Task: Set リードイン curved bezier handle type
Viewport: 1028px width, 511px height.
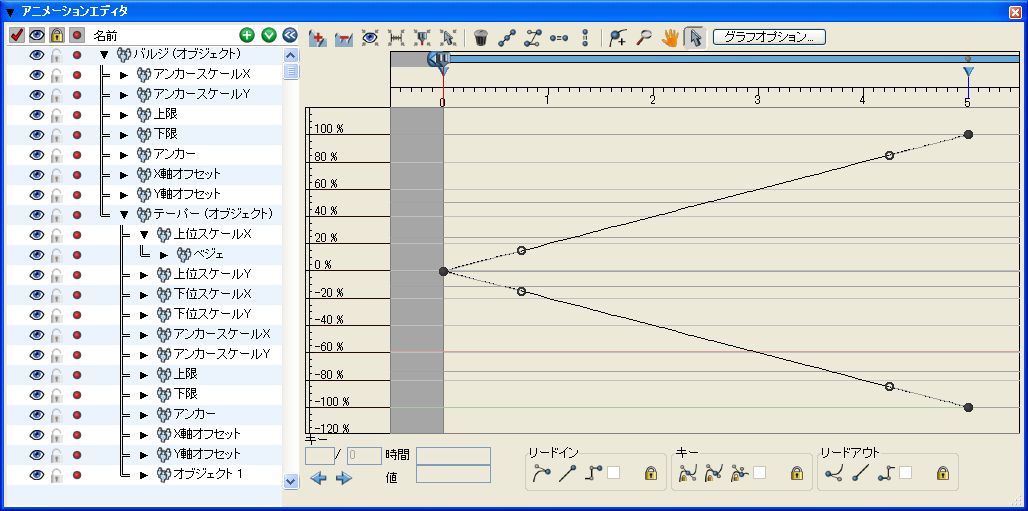Action: click(x=542, y=473)
